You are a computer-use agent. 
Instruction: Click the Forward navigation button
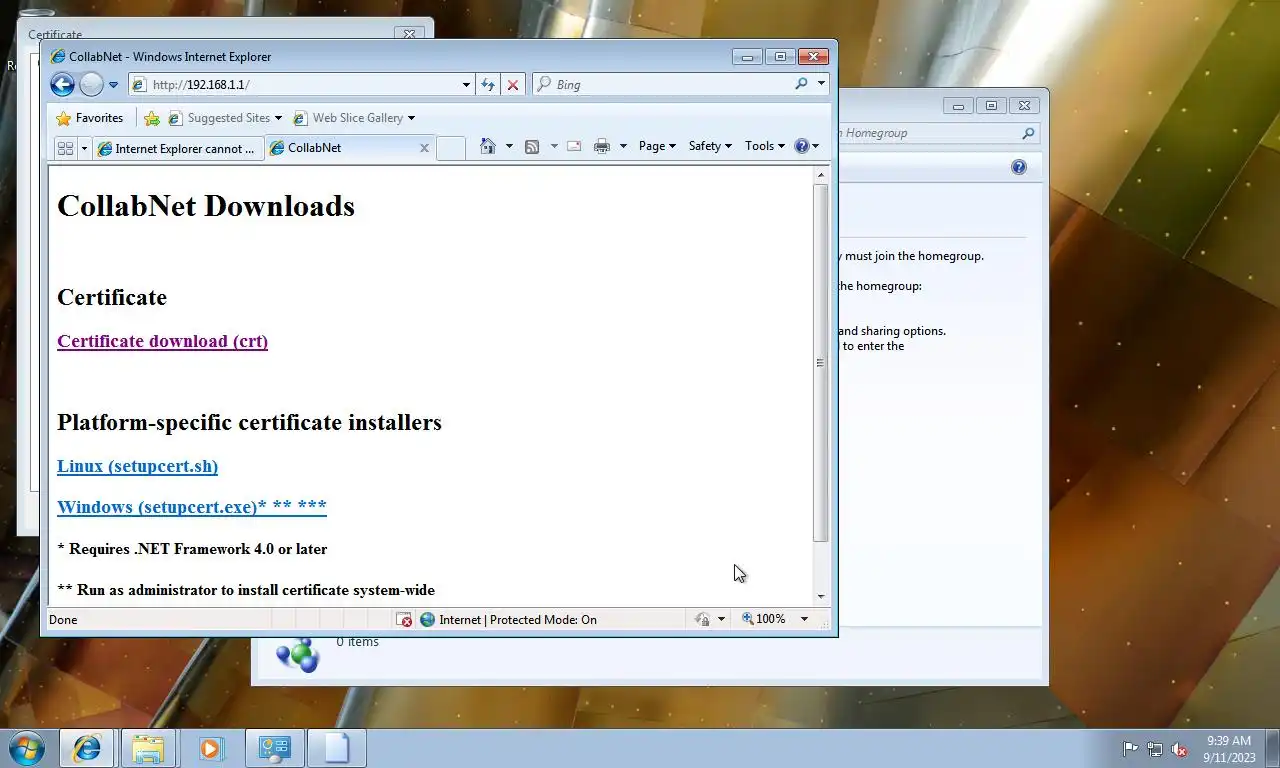(x=91, y=85)
